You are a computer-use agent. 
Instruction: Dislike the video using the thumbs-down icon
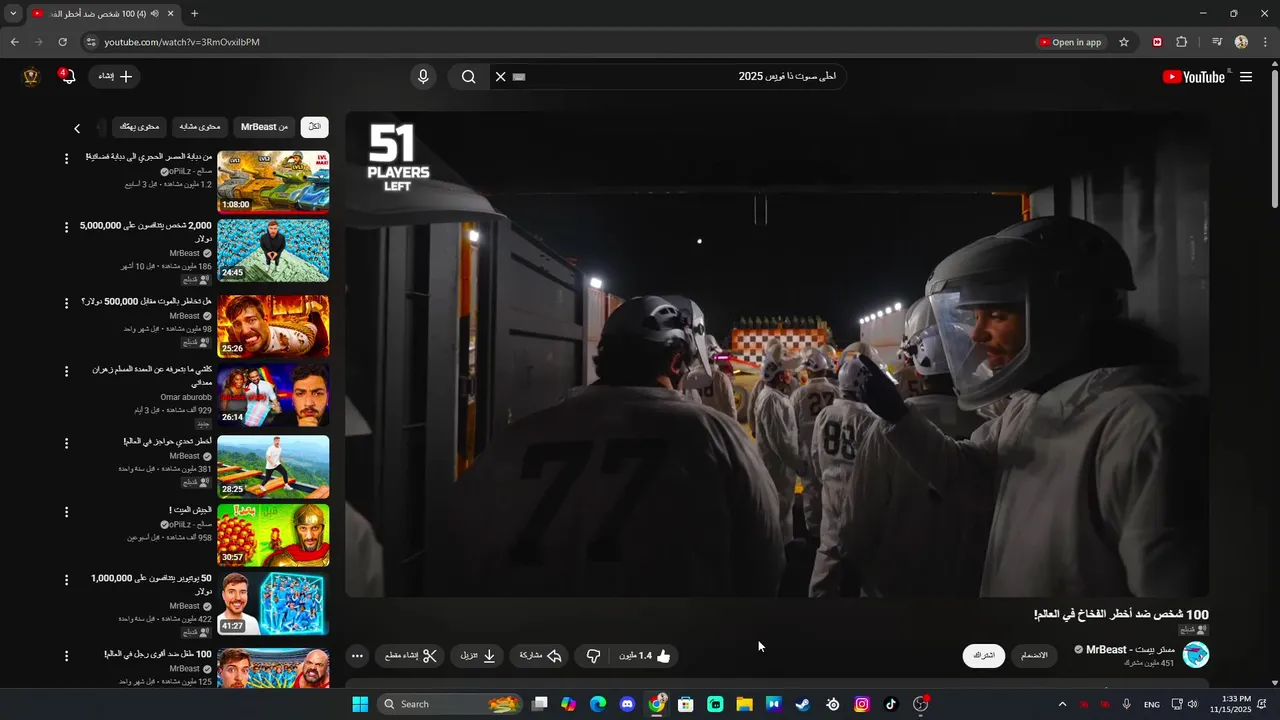coord(593,656)
